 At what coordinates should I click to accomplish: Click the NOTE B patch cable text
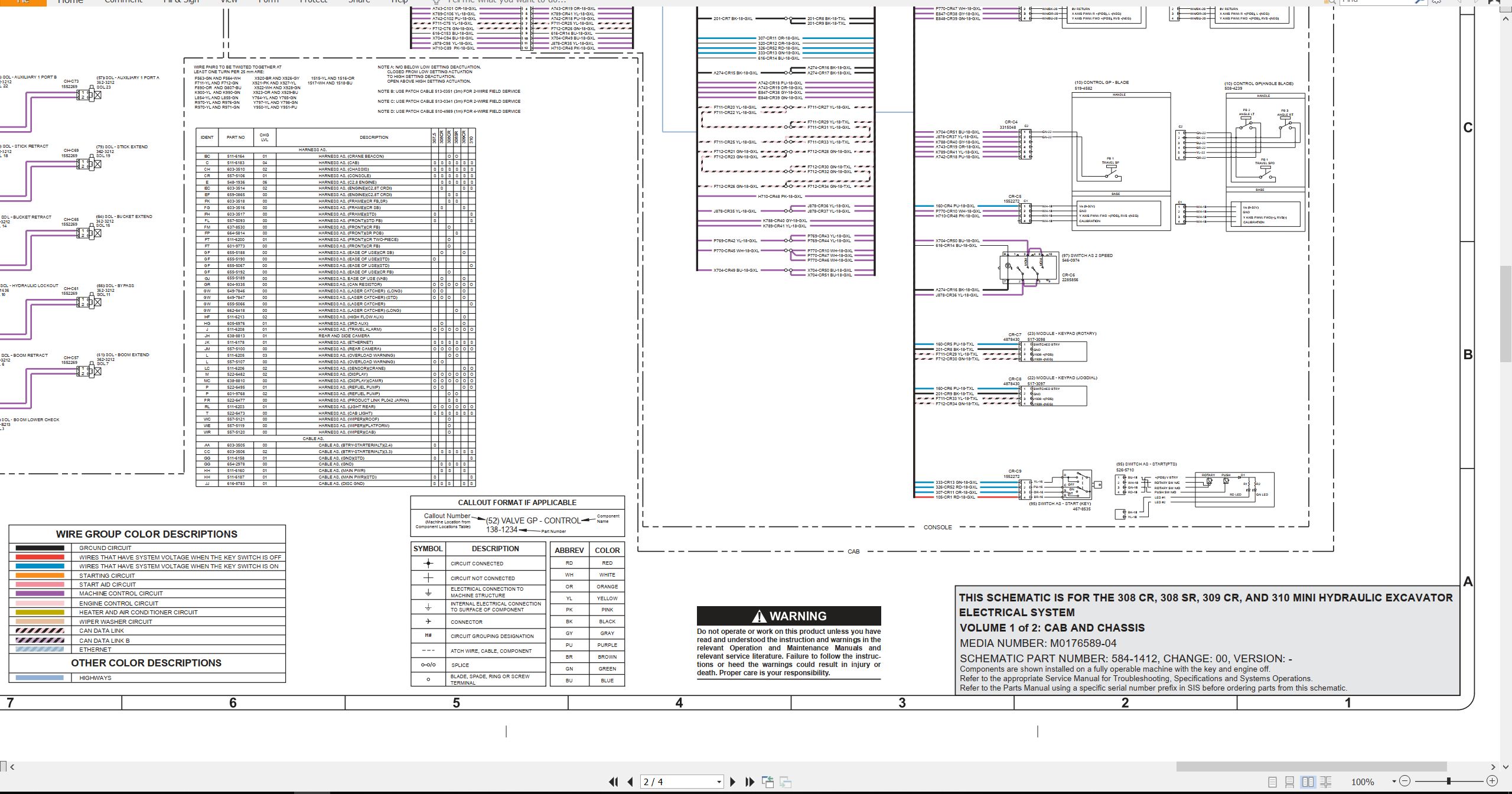pyautogui.click(x=449, y=92)
